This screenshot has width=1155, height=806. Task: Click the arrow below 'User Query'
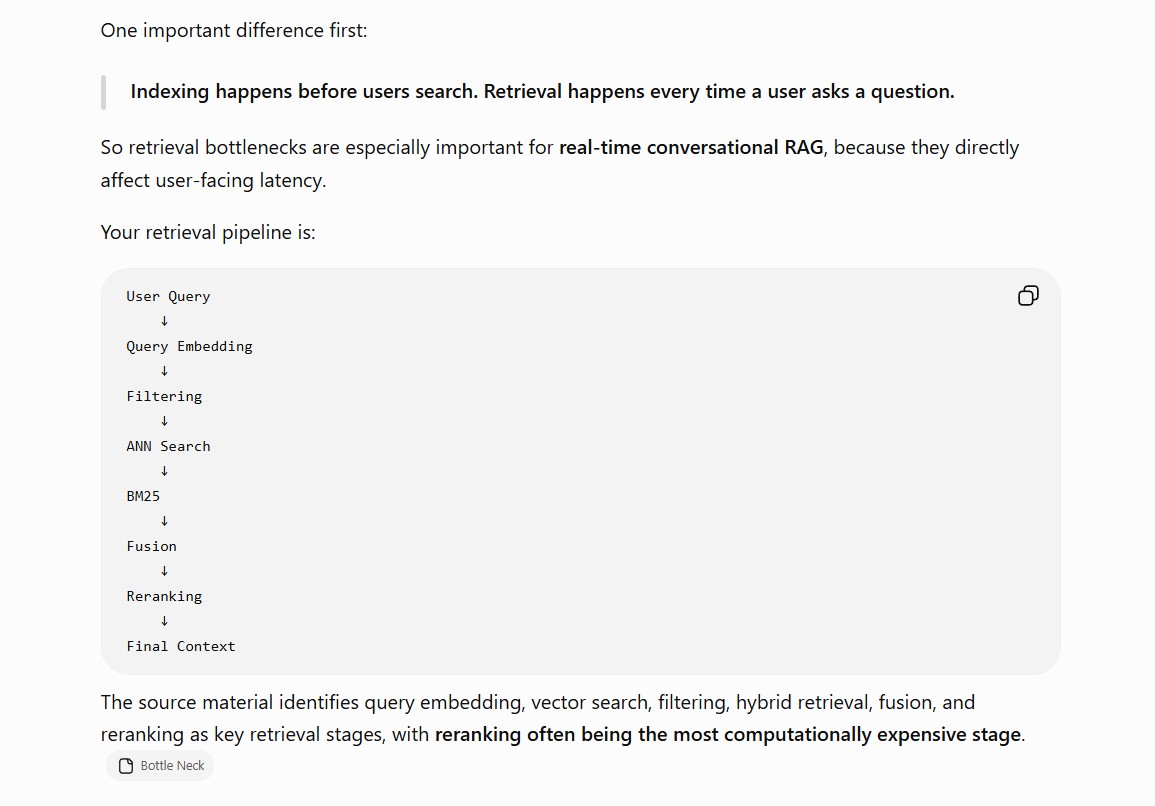pyautogui.click(x=164, y=321)
